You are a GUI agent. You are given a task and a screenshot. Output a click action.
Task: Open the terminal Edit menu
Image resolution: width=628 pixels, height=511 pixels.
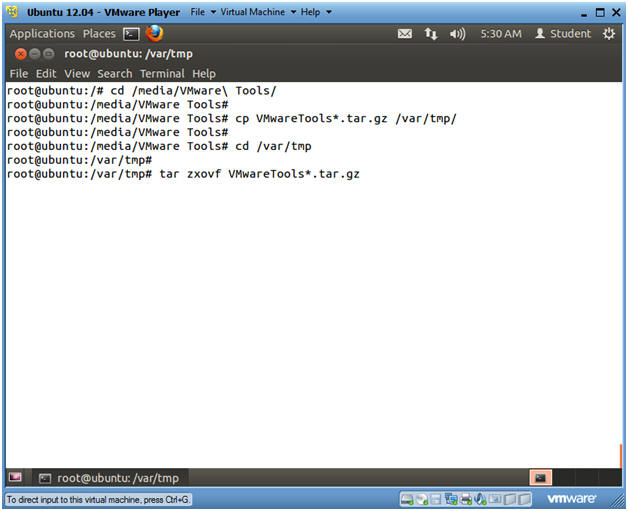[x=46, y=74]
